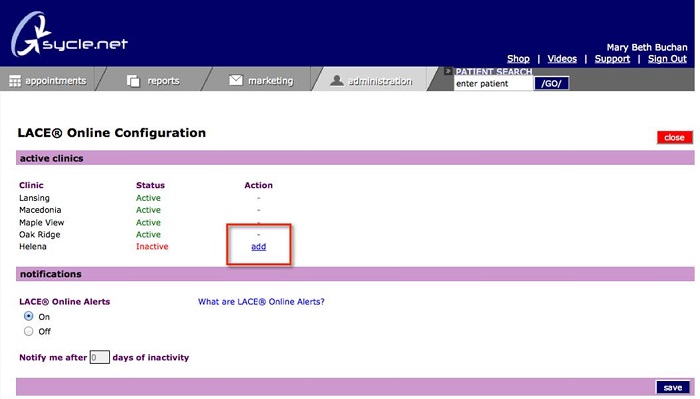The image size is (700, 399).
Task: Click the red close button
Action: [675, 137]
